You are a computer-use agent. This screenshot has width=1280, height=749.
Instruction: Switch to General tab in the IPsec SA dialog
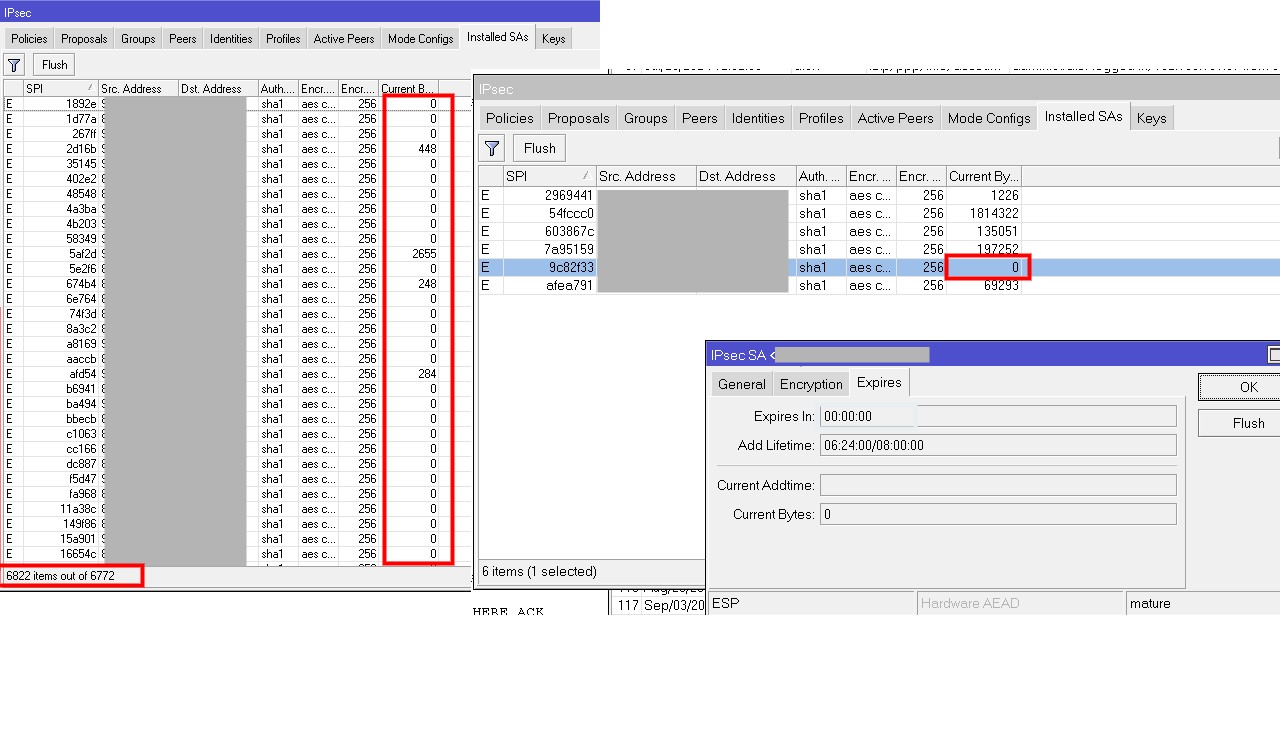pyautogui.click(x=742, y=384)
